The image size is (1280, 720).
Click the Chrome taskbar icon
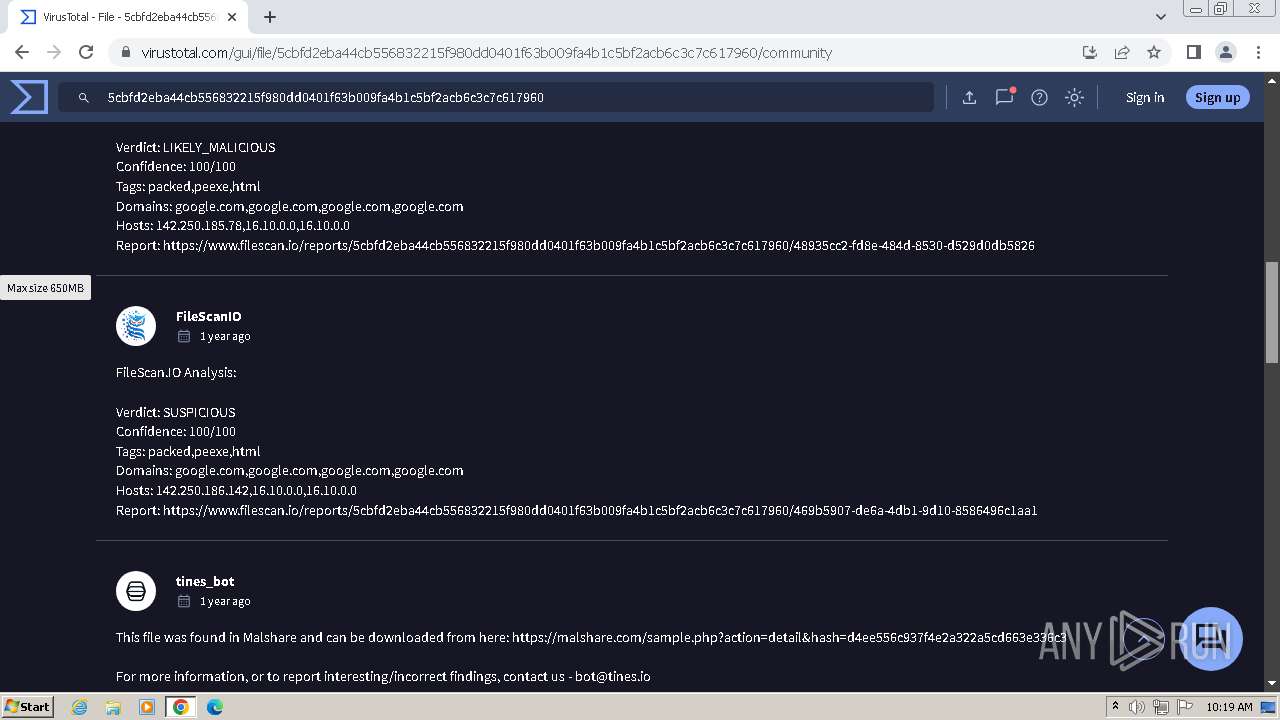181,707
